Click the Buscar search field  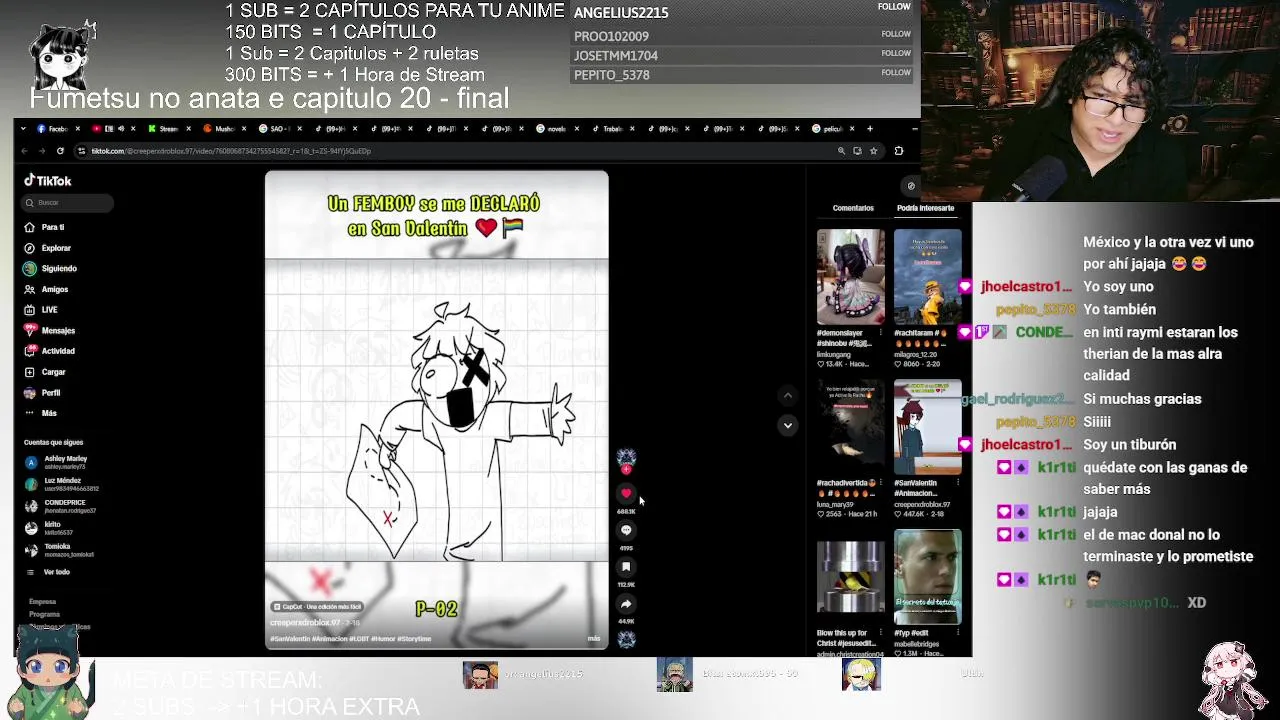click(x=68, y=202)
